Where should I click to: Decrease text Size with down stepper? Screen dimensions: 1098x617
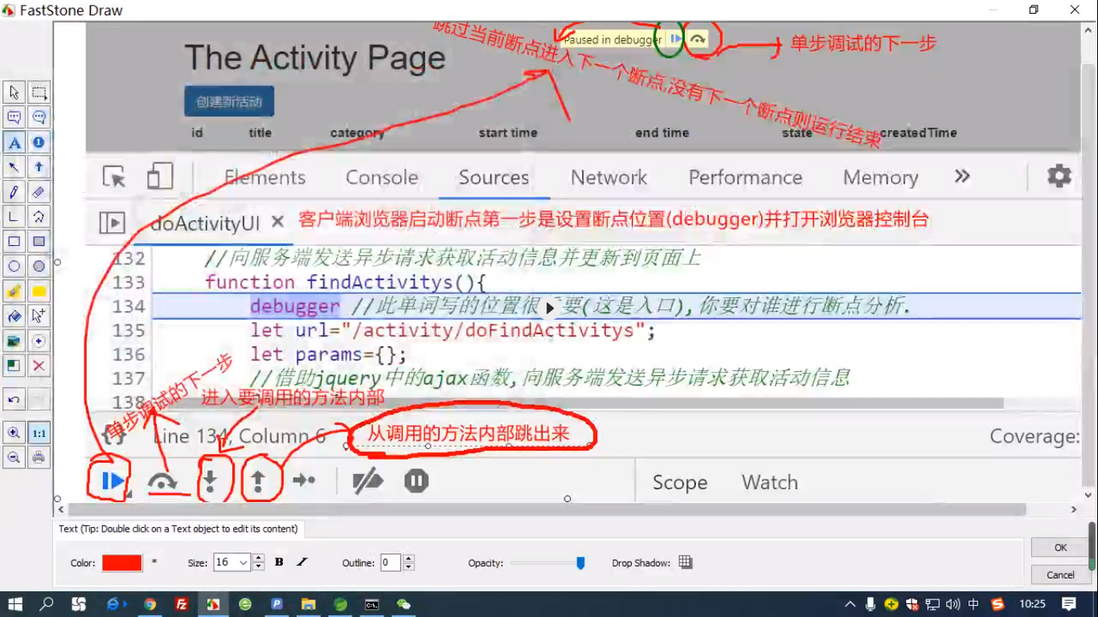pos(258,567)
